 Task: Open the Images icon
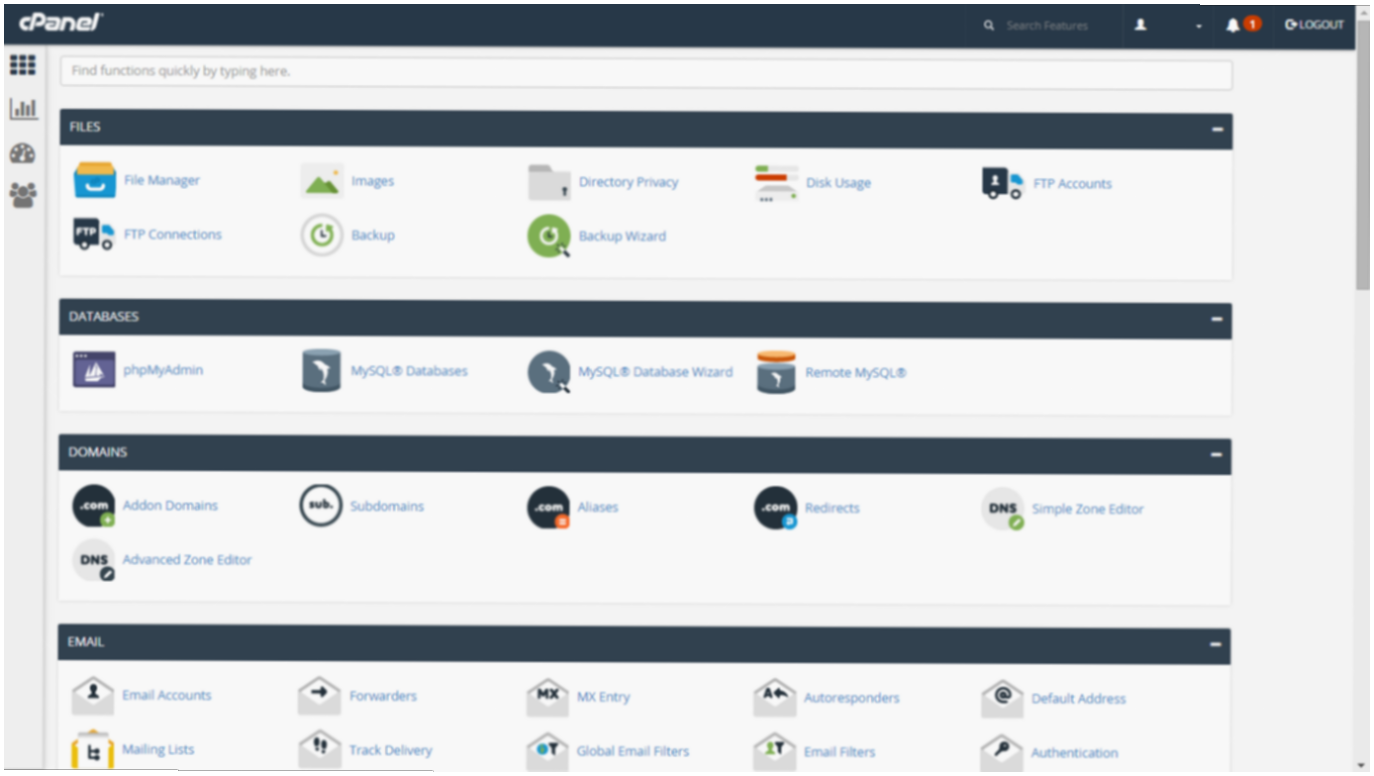pos(322,181)
